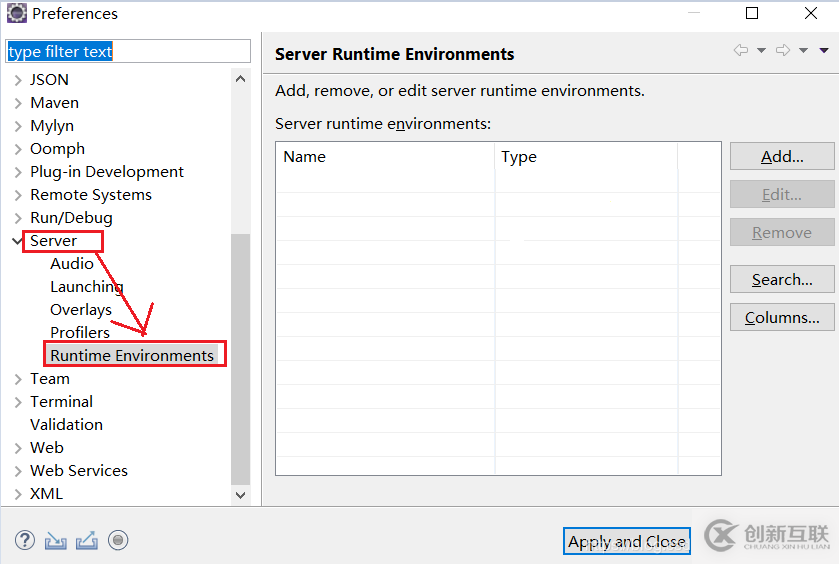The width and height of the screenshot is (839, 564).
Task: Click the Import preferences icon
Action: point(56,541)
